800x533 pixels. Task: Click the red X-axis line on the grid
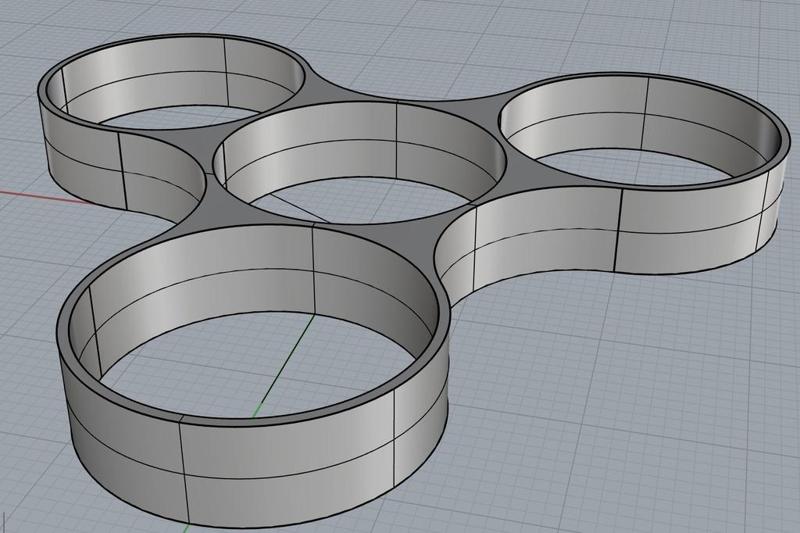(x=46, y=197)
